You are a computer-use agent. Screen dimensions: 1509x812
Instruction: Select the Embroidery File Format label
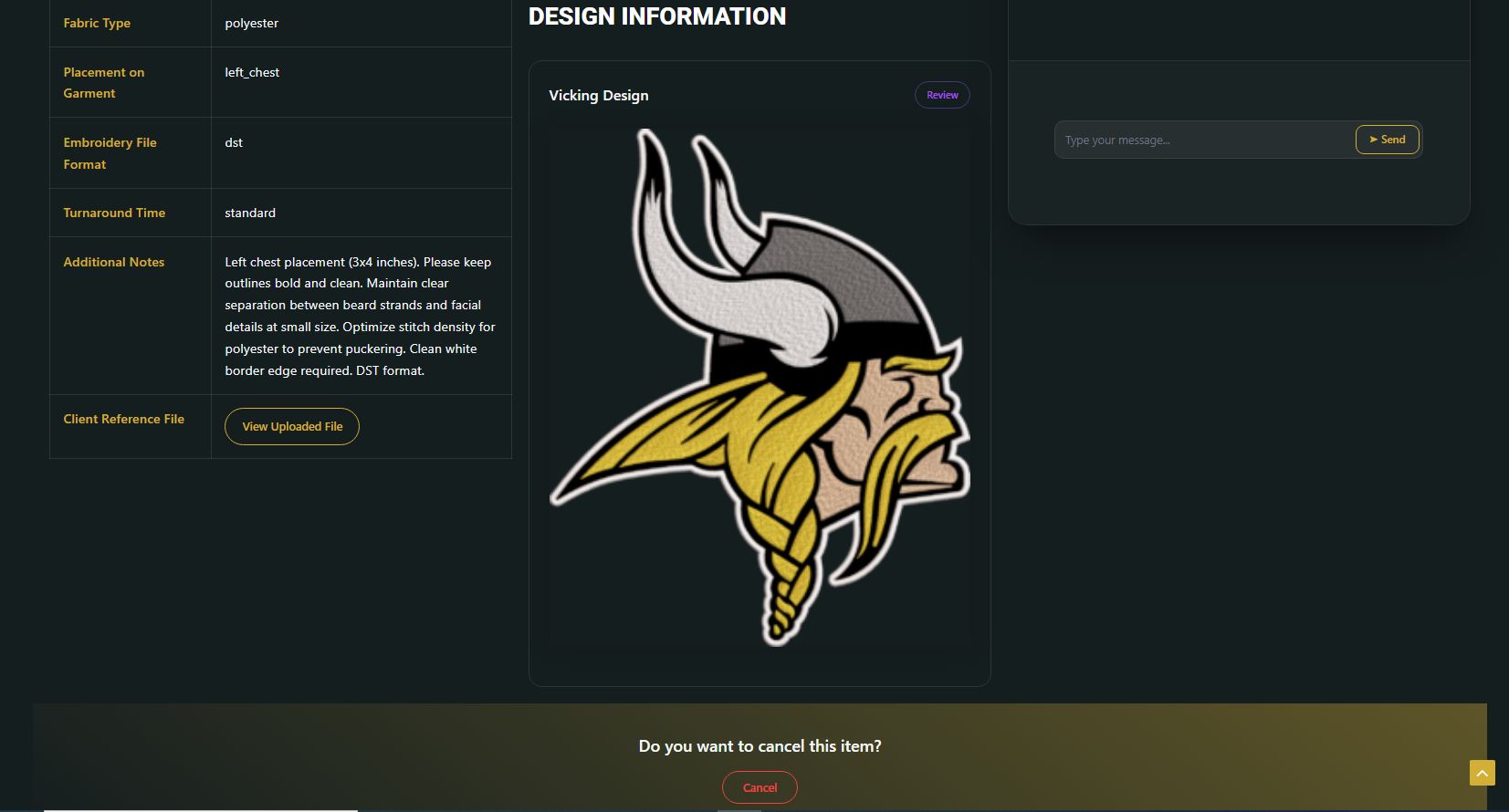tap(110, 153)
